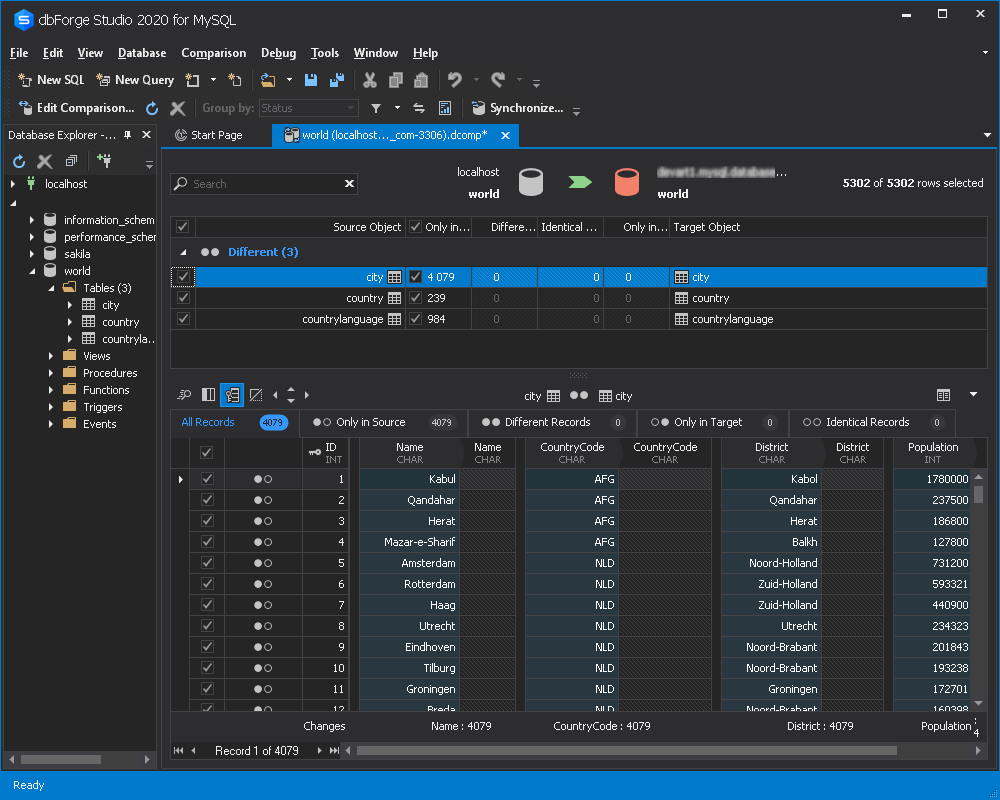This screenshot has width=1000, height=800.
Task: Open the Comparison menu
Action: (x=213, y=53)
